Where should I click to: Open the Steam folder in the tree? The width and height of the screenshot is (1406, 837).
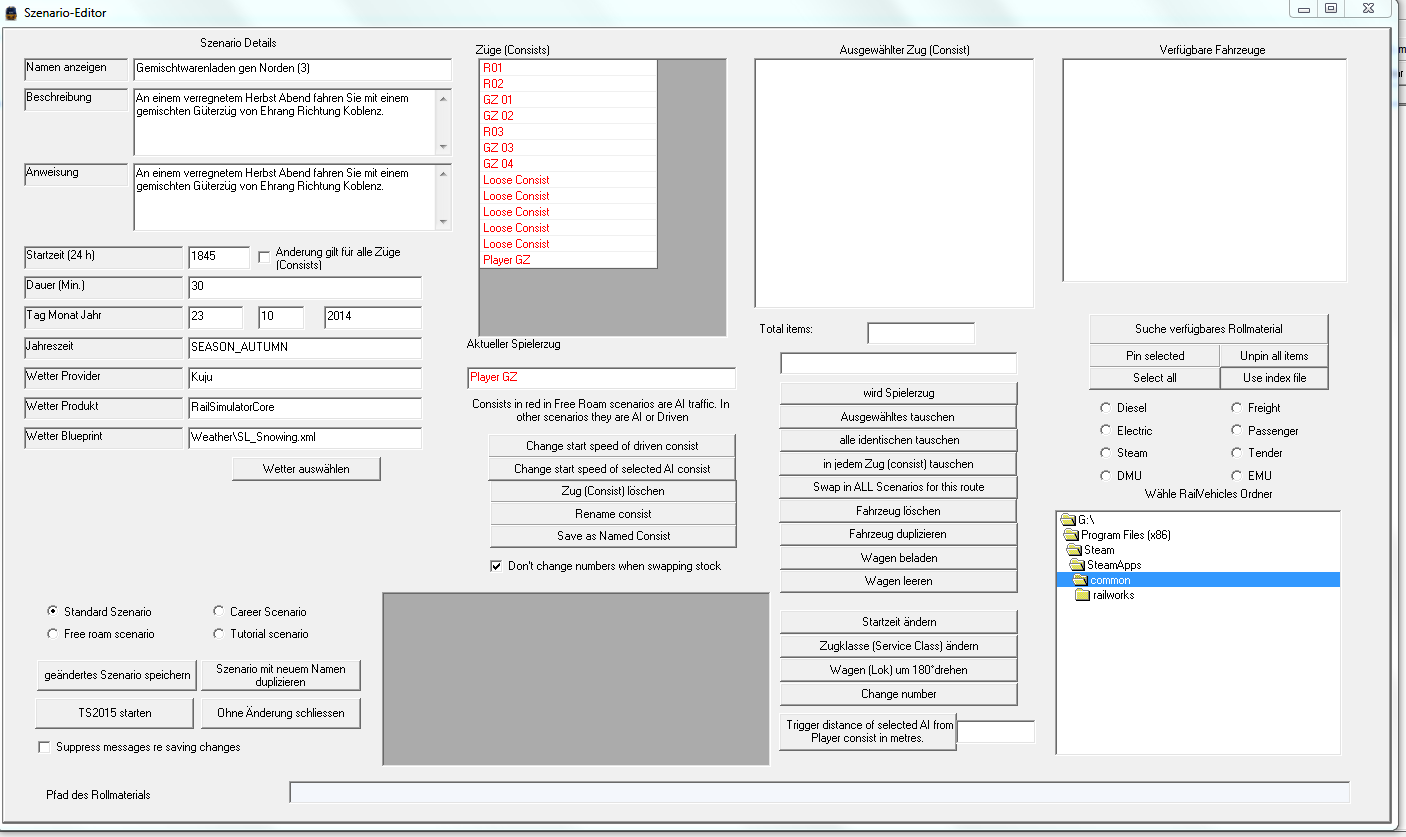click(1091, 550)
